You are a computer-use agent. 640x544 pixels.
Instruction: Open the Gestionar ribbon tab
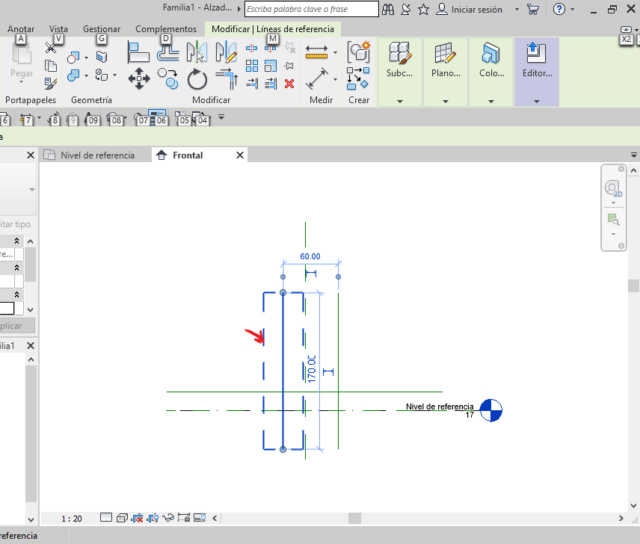tap(102, 29)
